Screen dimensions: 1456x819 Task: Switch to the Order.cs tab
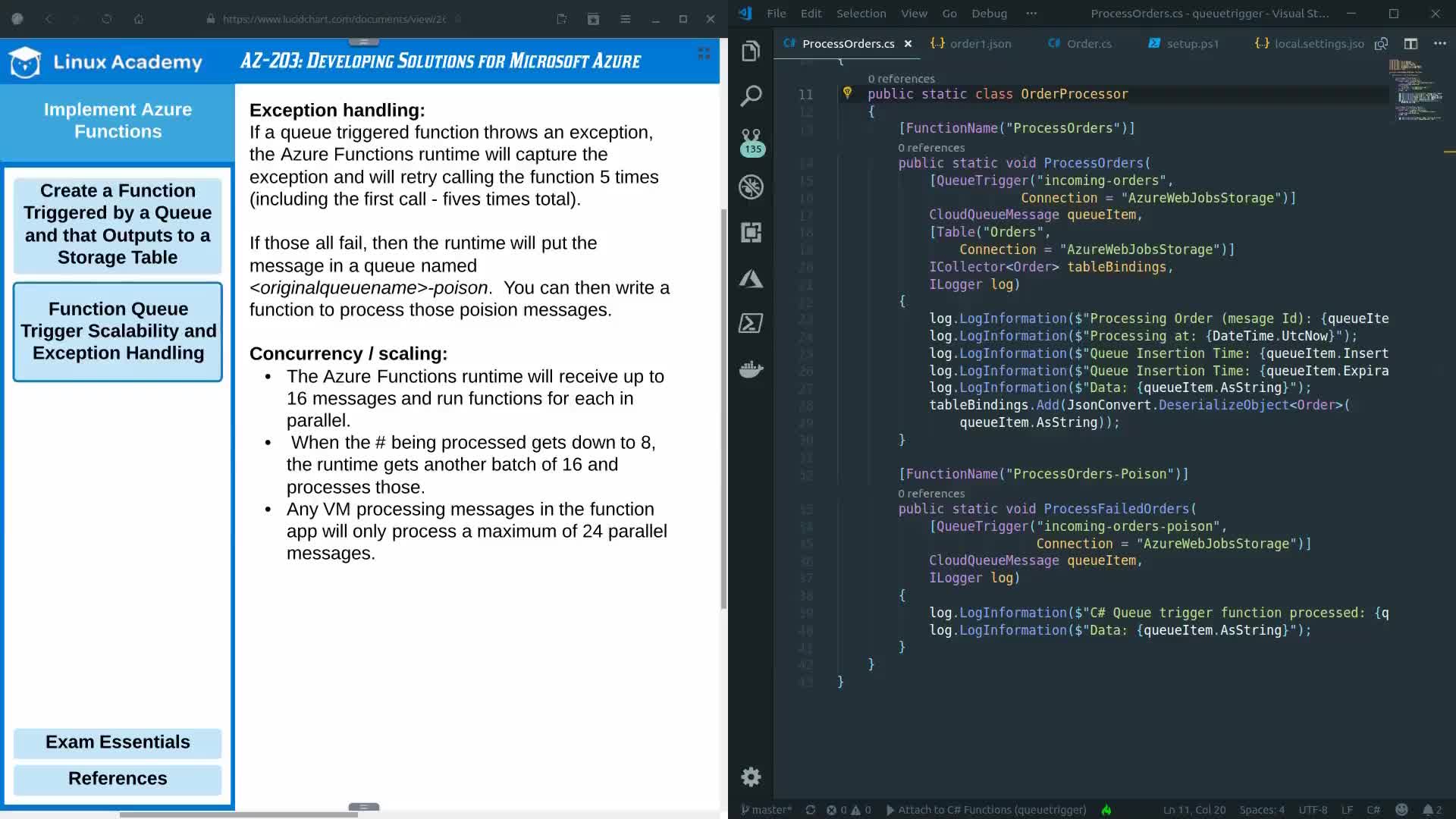click(1088, 44)
